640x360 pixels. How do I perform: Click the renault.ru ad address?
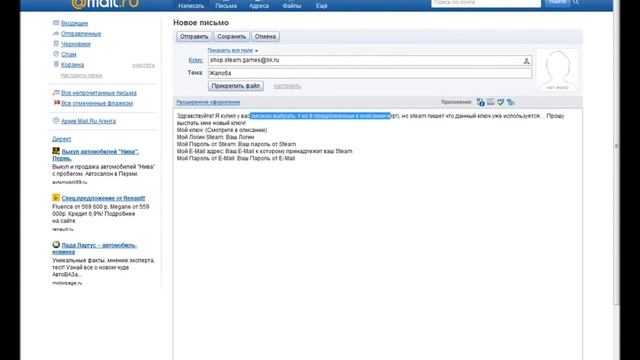63,229
